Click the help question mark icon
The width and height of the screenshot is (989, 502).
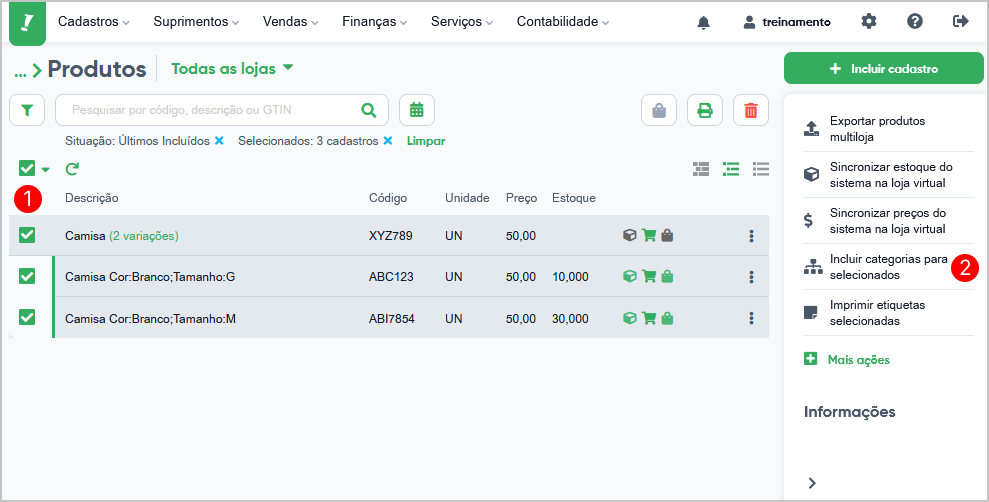pos(915,21)
